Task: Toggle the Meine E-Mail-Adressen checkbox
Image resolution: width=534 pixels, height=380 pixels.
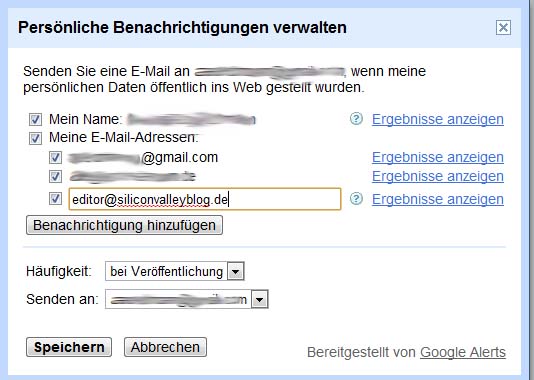Action: [35, 138]
